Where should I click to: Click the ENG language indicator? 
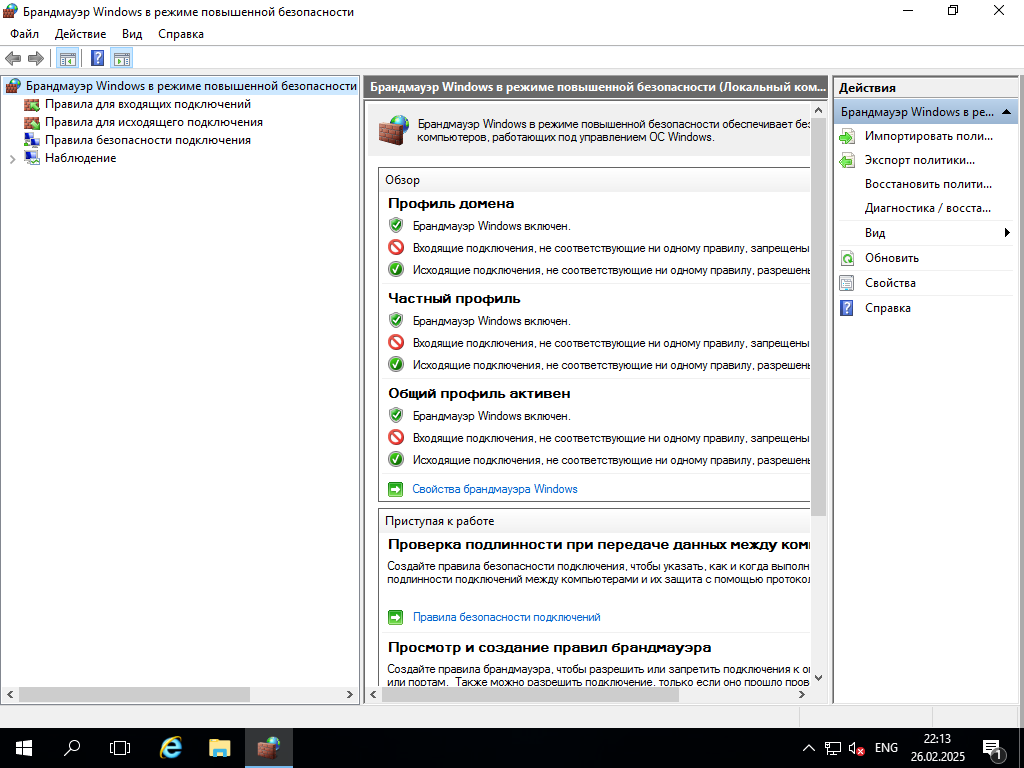click(x=886, y=748)
